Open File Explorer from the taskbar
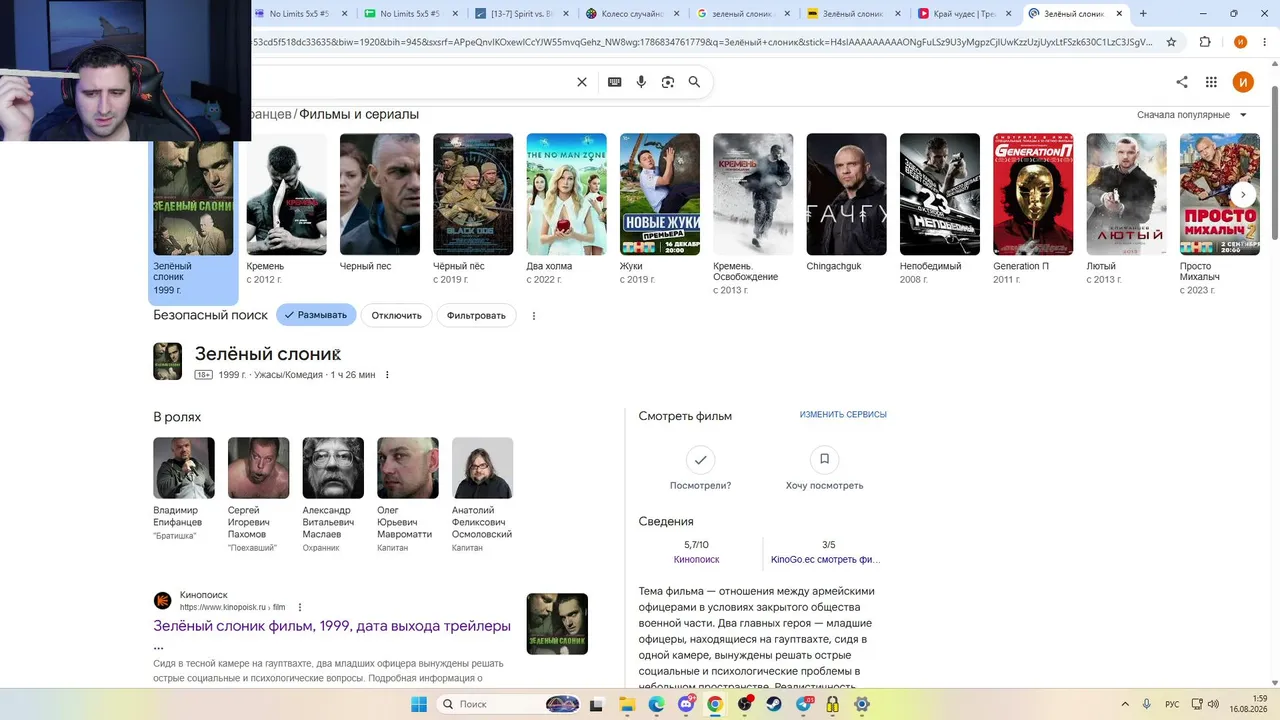This screenshot has width=1280, height=720. [627, 704]
